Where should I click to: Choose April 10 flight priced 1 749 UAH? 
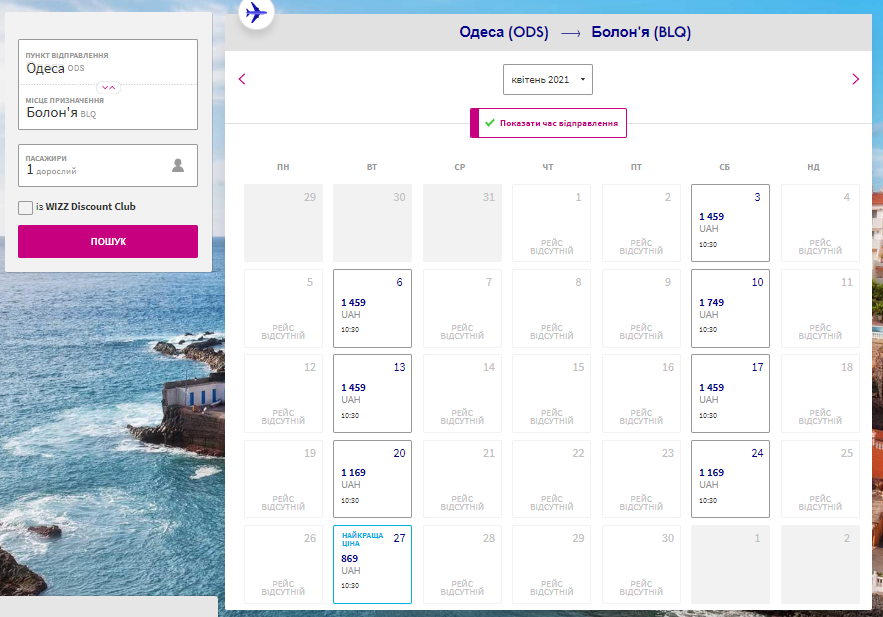click(730, 308)
